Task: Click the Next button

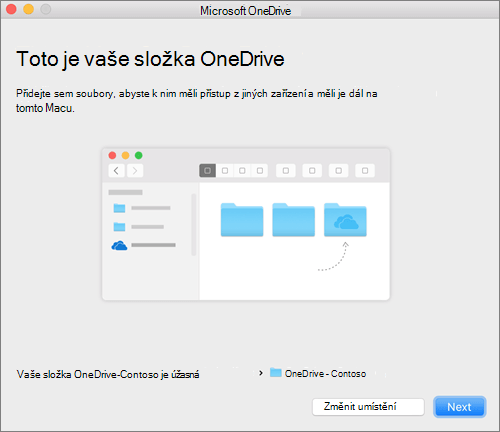Action: click(x=460, y=407)
